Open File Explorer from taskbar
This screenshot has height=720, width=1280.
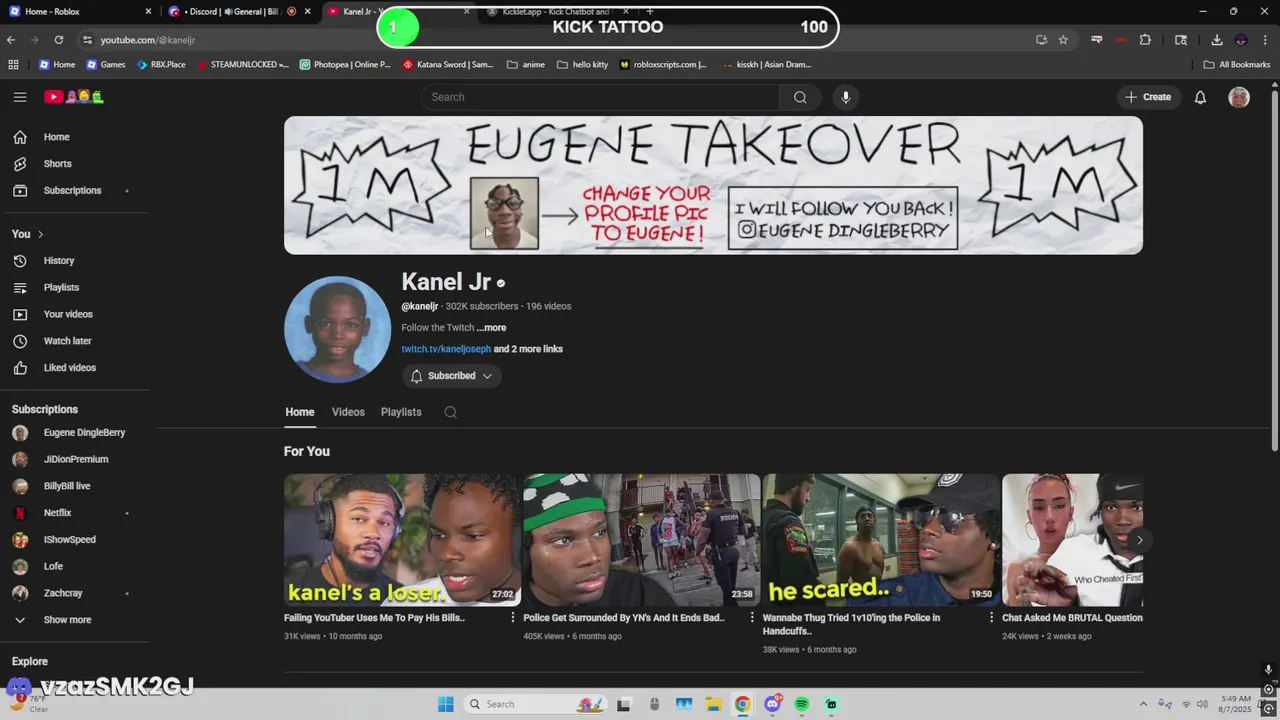tap(713, 704)
